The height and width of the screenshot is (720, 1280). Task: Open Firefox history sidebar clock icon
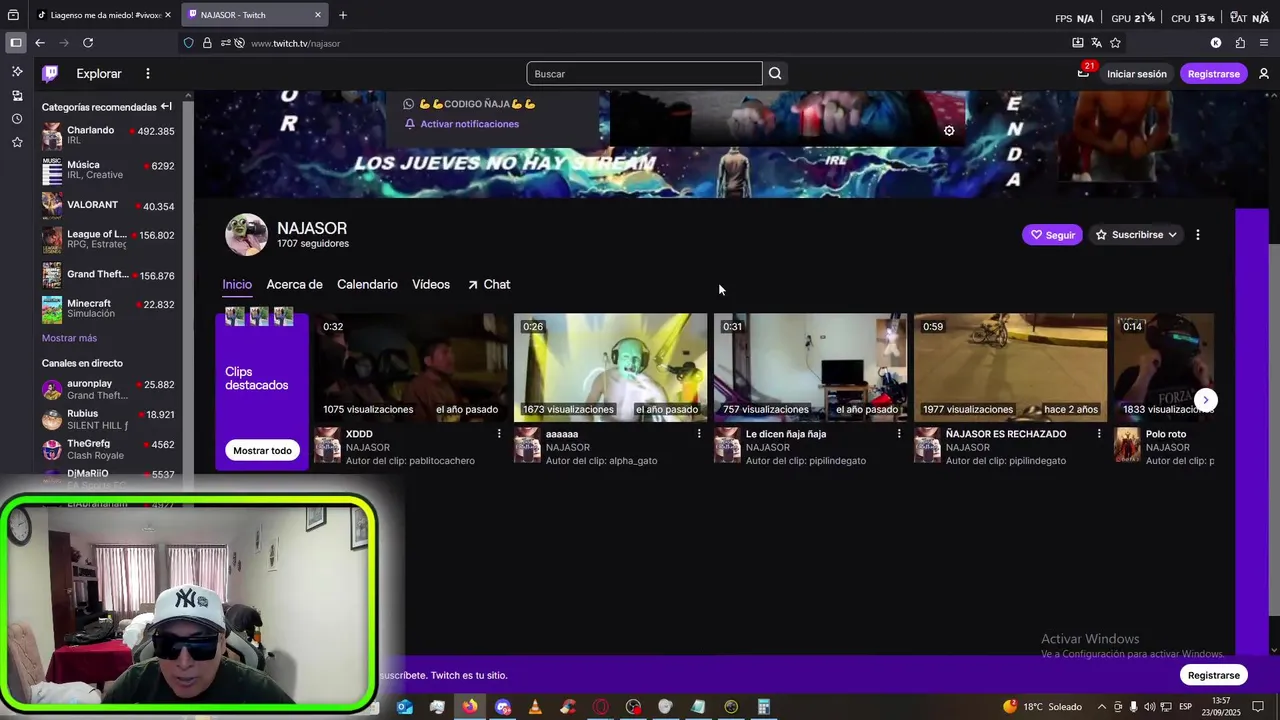[x=17, y=119]
